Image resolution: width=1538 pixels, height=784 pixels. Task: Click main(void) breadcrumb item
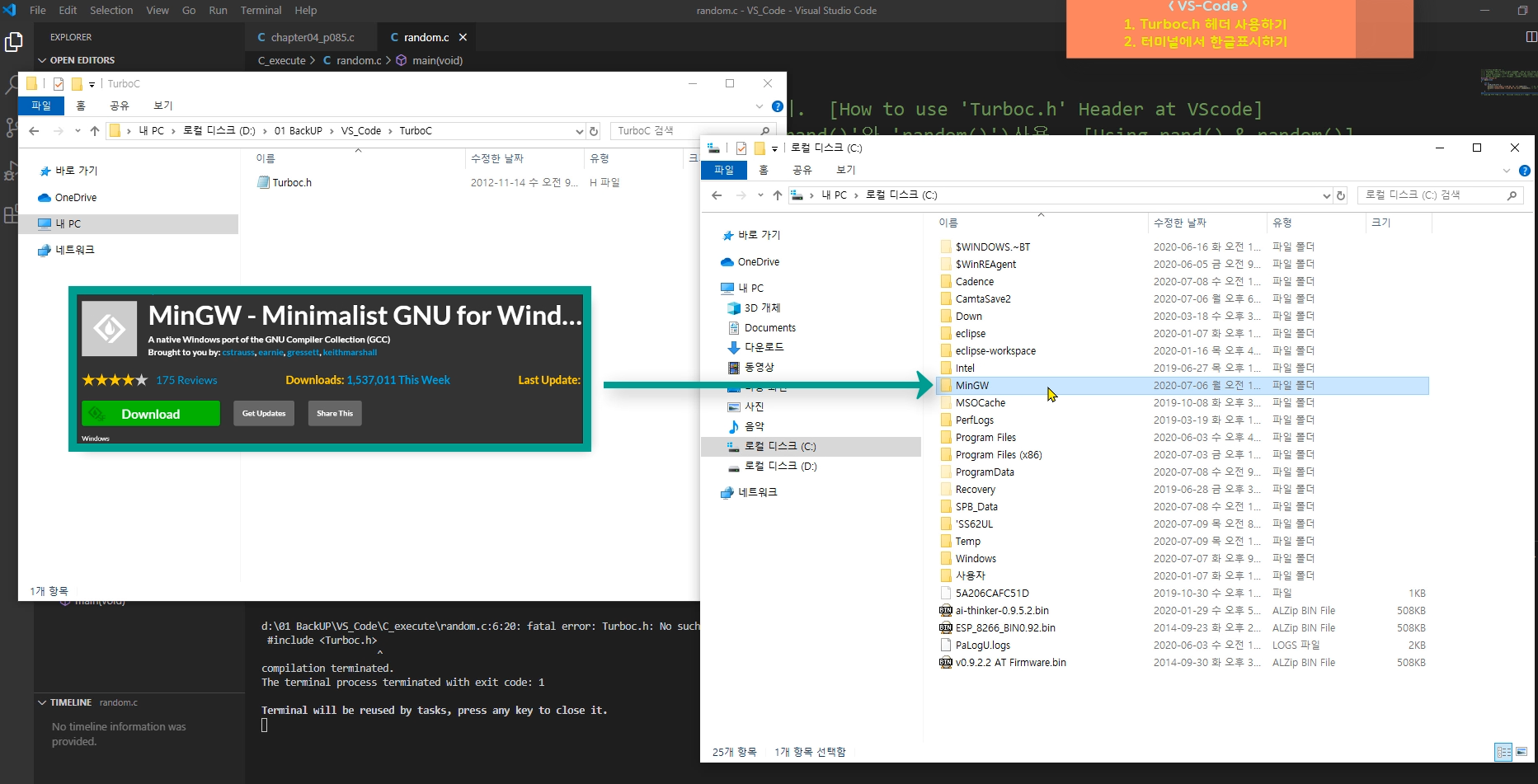(437, 60)
